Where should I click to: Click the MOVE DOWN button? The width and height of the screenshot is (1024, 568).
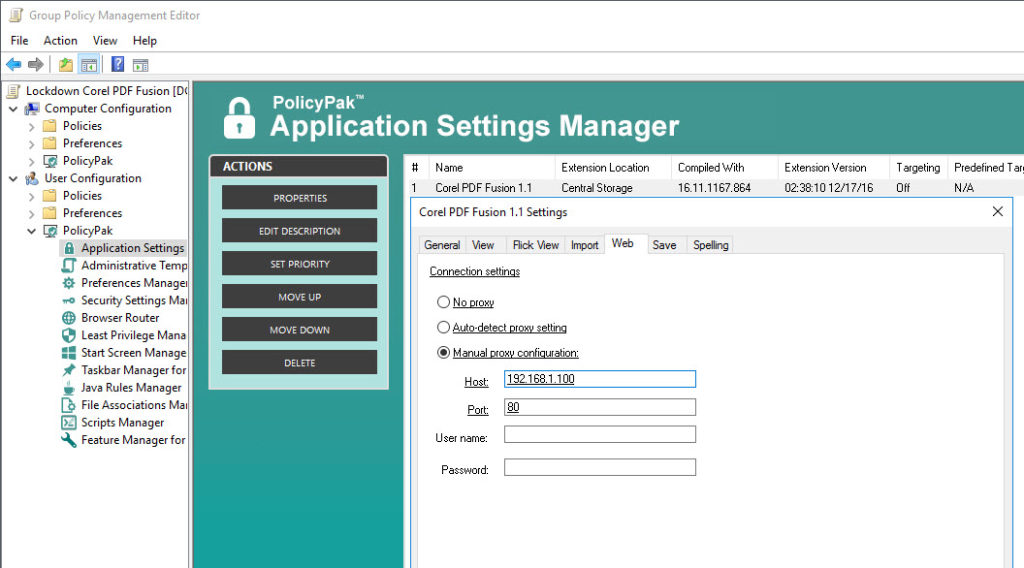click(300, 330)
